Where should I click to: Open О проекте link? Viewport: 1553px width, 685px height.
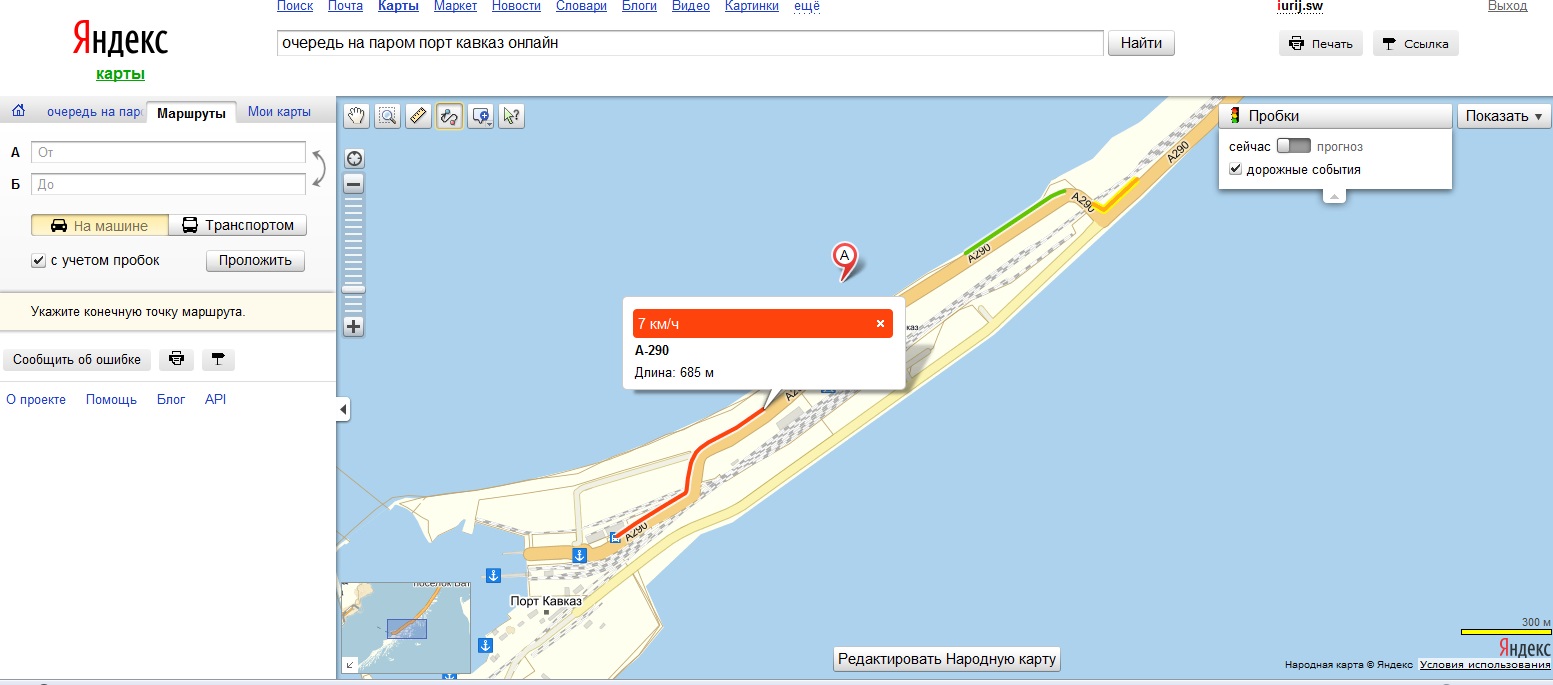[x=36, y=399]
